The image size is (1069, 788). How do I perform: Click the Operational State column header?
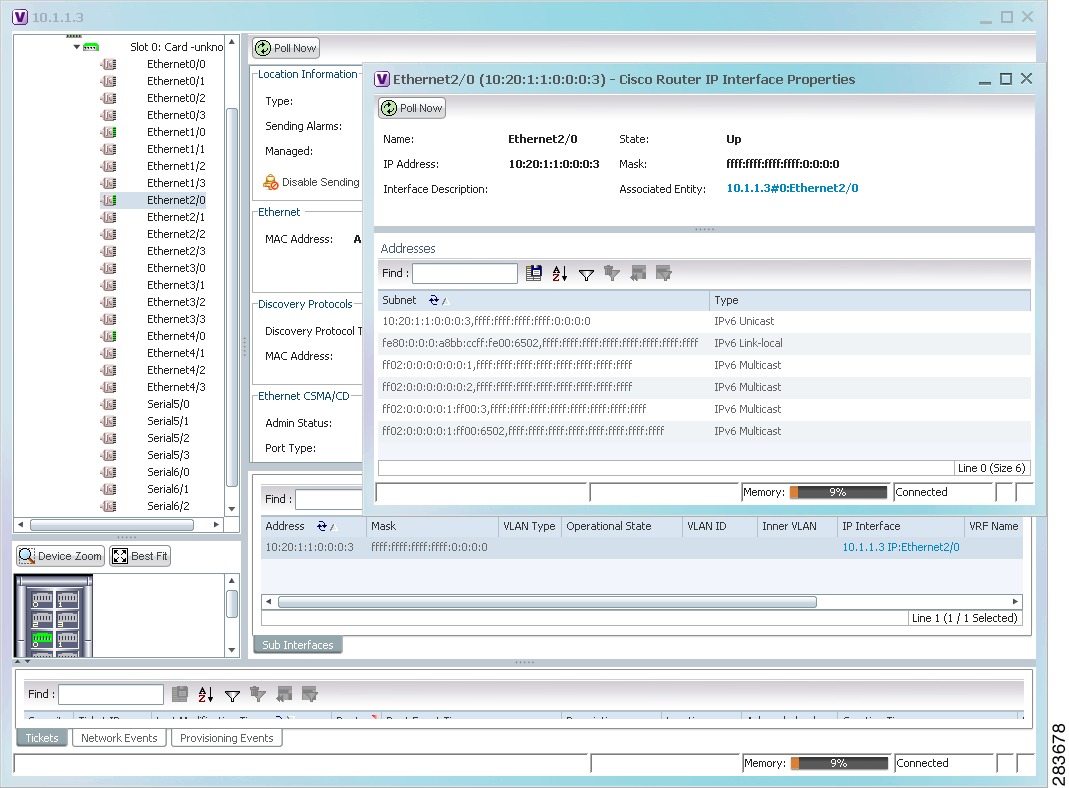pos(621,526)
